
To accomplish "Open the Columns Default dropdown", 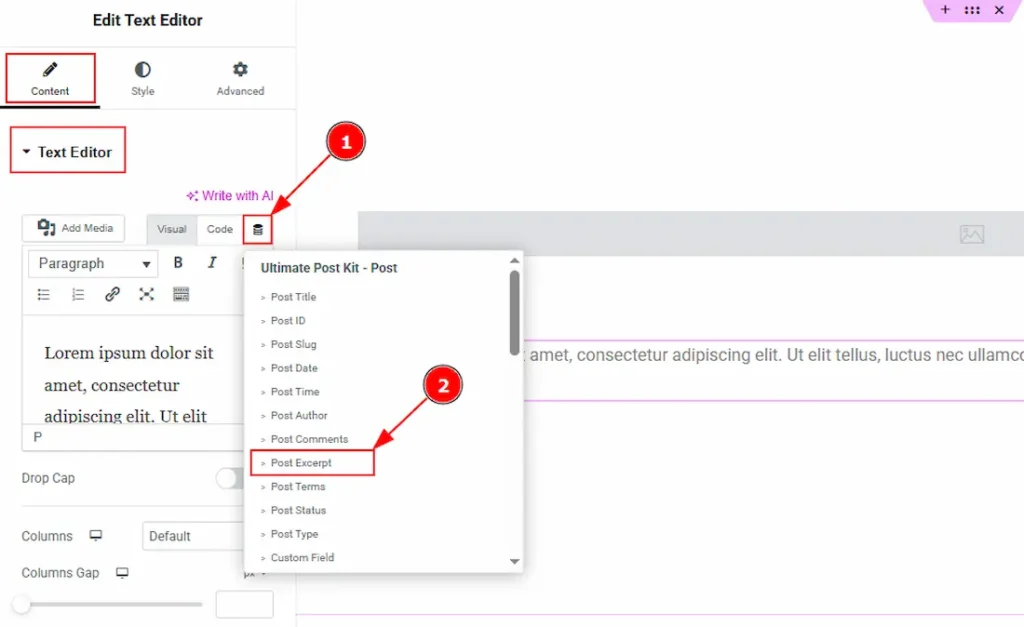I will pyautogui.click(x=193, y=536).
